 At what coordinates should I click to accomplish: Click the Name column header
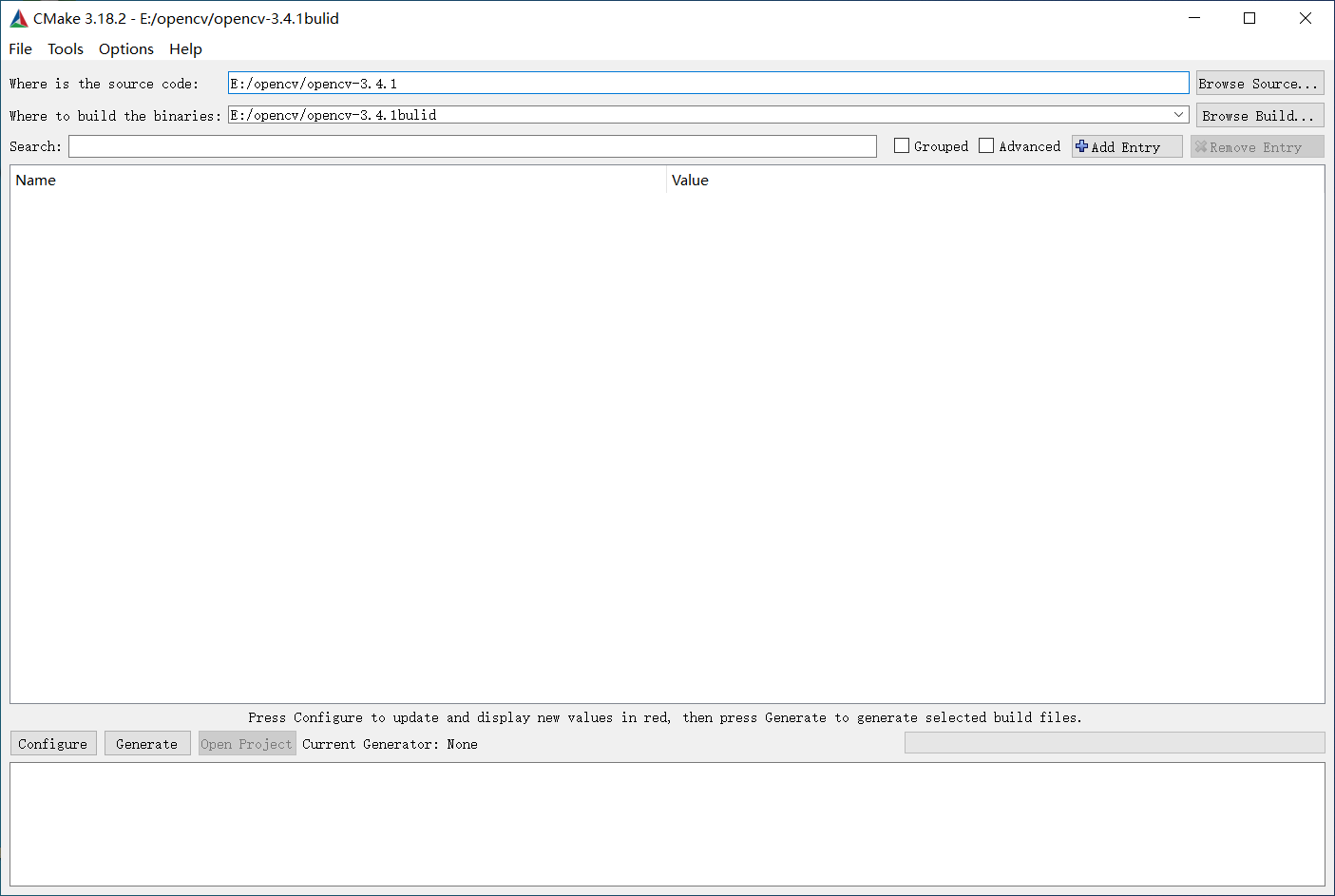click(338, 181)
